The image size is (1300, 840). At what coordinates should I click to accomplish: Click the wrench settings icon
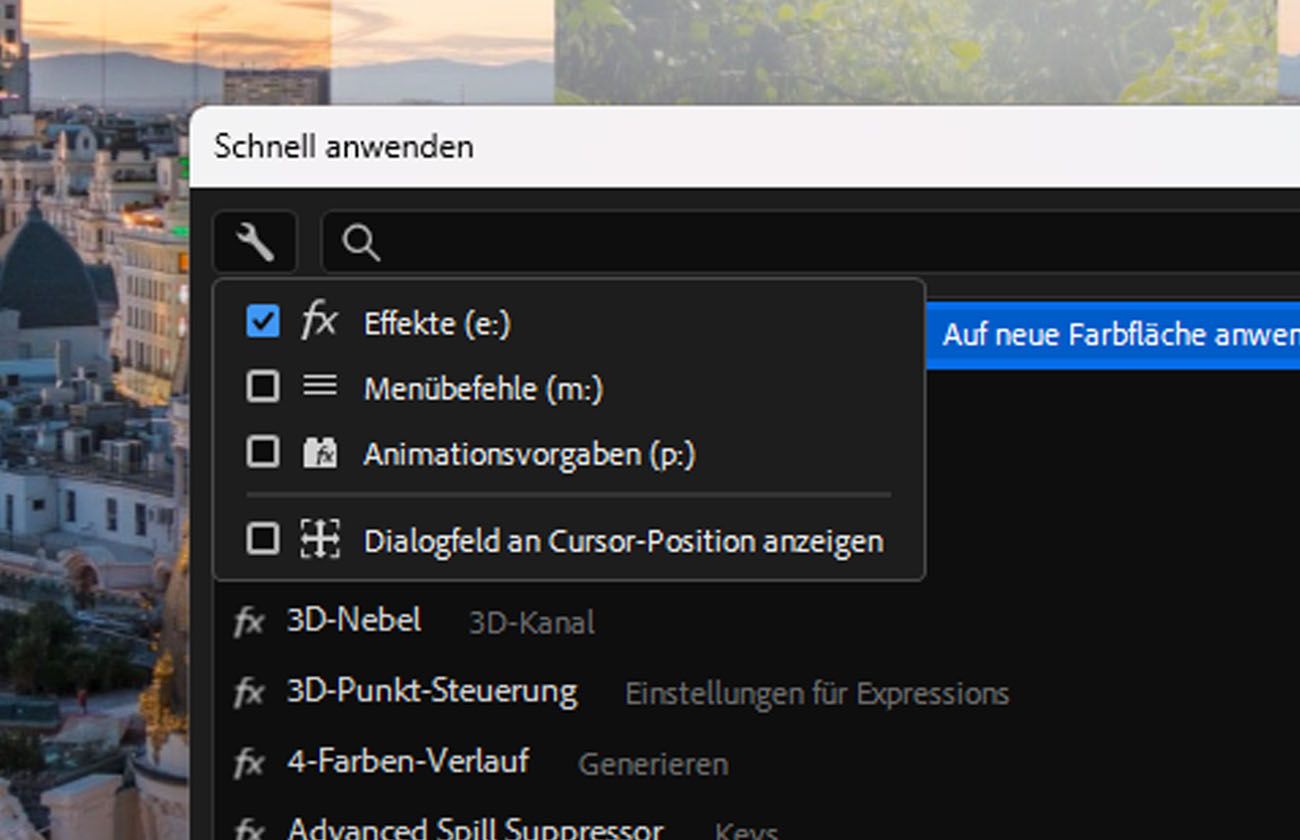pyautogui.click(x=255, y=242)
